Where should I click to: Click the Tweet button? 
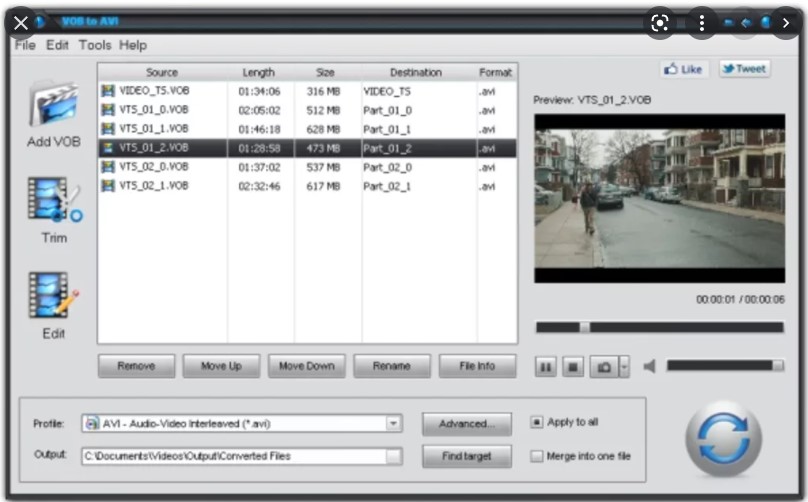tap(745, 69)
